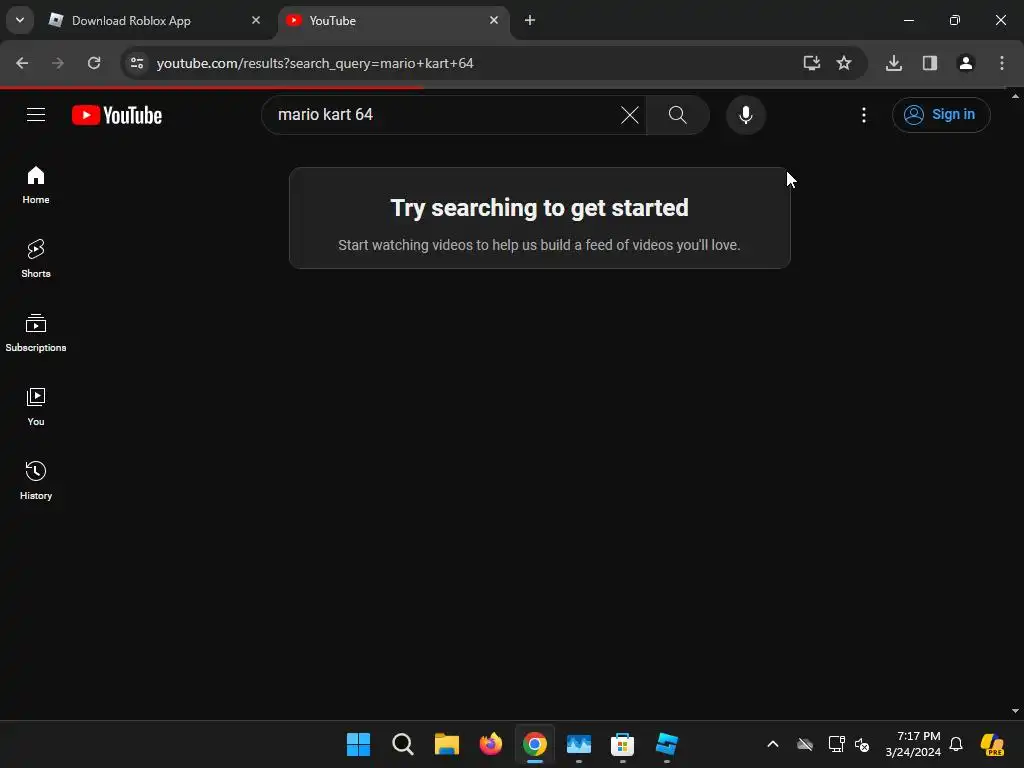The image size is (1024, 768).
Task: Clear the search box with the X
Action: (630, 115)
